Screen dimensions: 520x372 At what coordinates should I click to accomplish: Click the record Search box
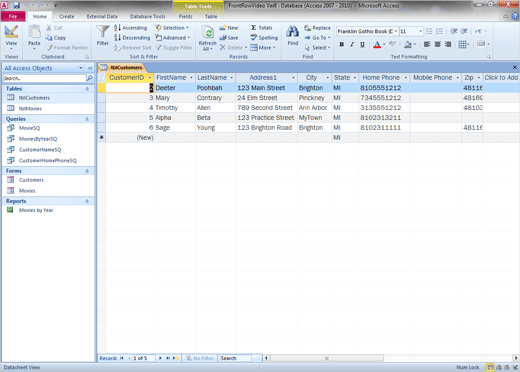235,358
